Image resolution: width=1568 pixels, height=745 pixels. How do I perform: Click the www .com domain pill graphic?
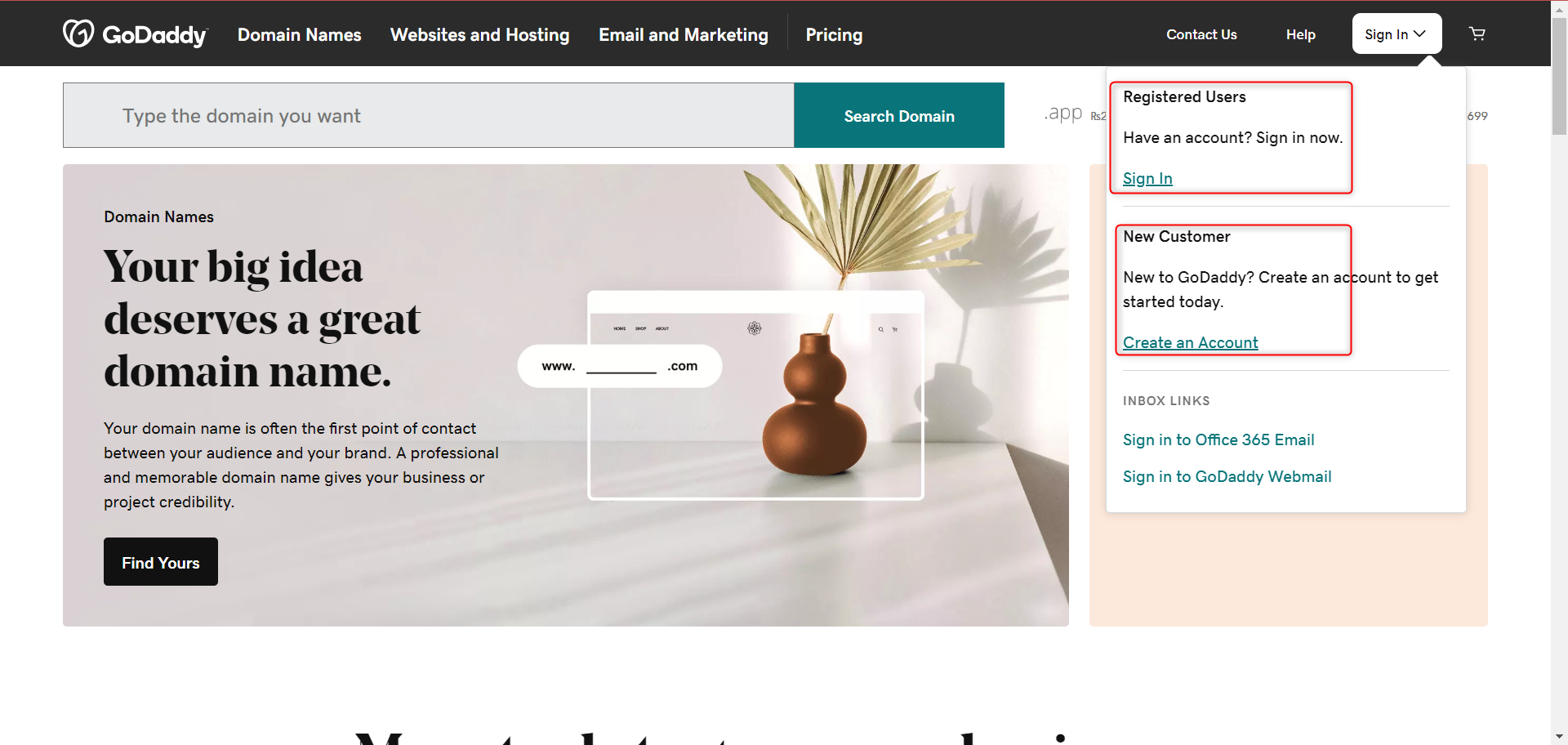tap(619, 366)
